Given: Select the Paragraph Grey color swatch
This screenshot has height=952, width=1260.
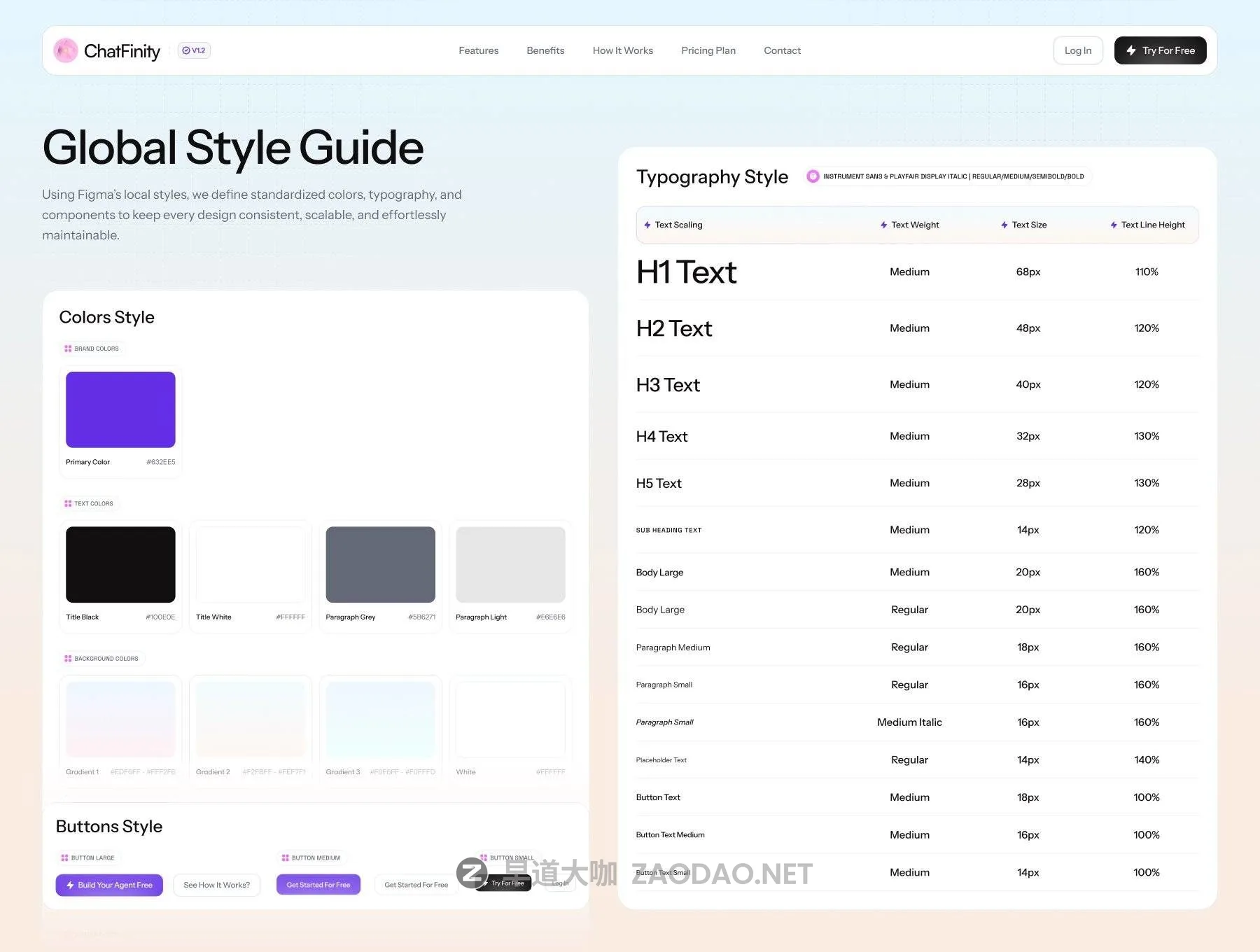Looking at the screenshot, I should (x=380, y=564).
